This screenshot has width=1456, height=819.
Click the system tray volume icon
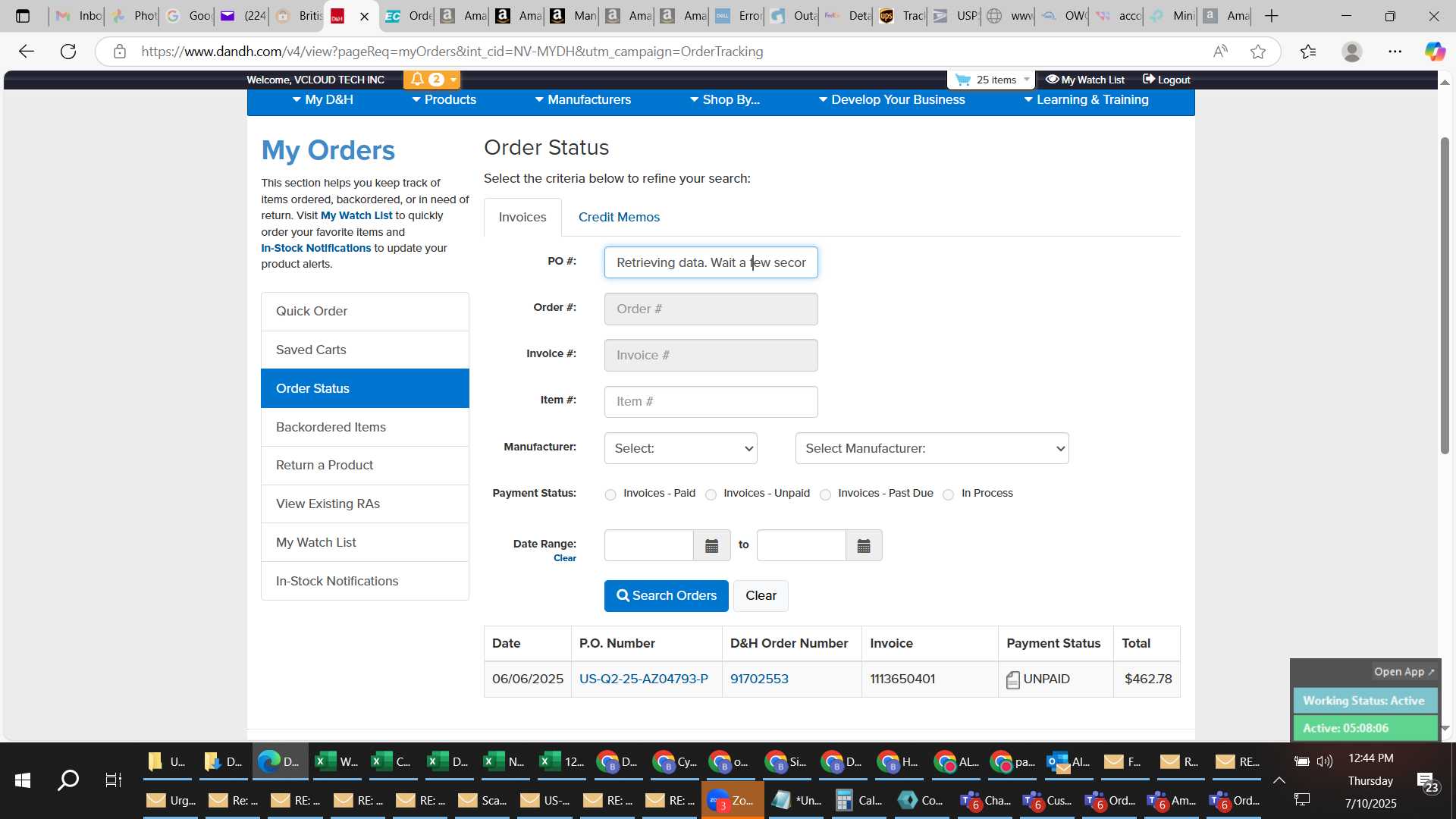point(1325,761)
